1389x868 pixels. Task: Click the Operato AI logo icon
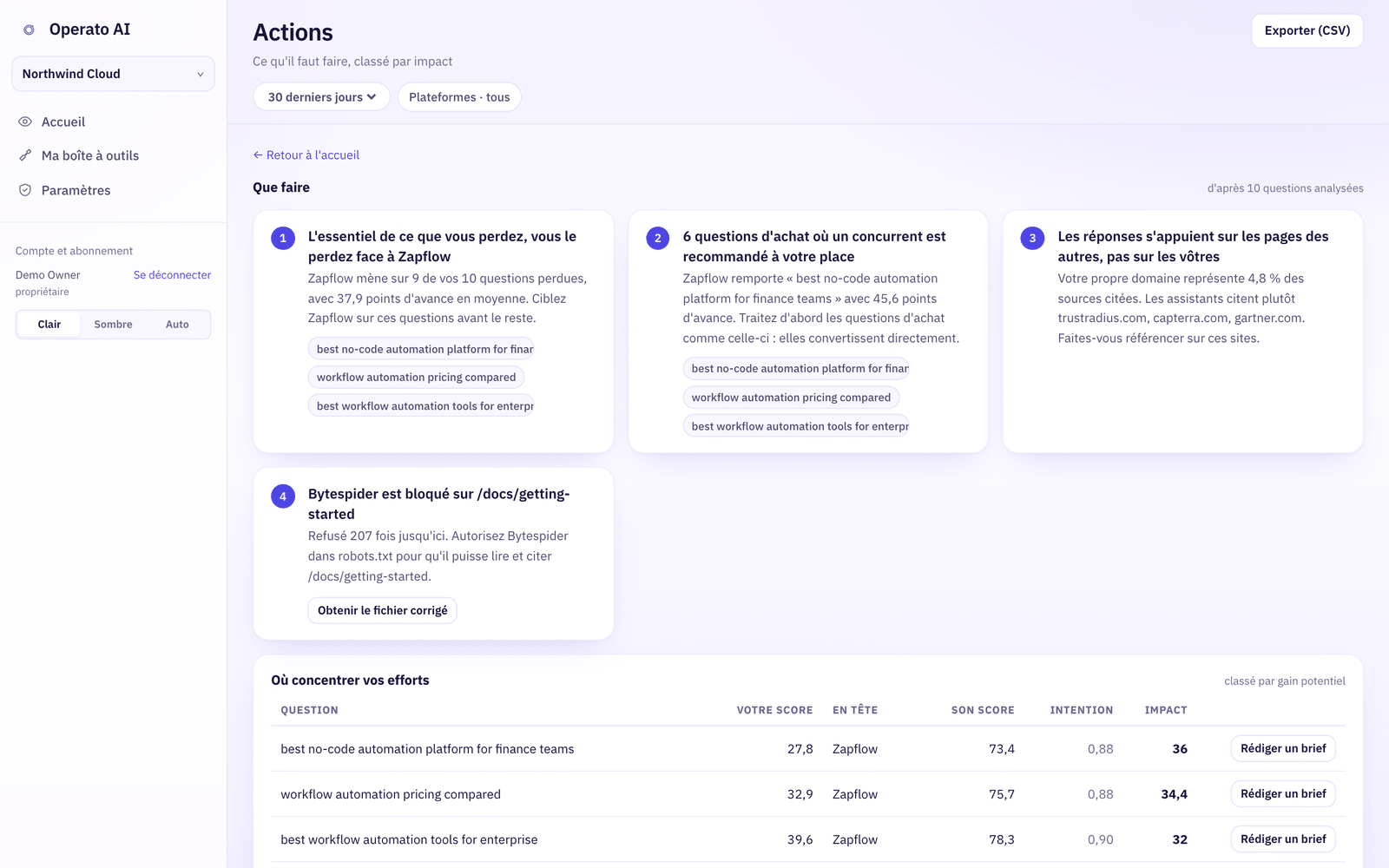[29, 30]
